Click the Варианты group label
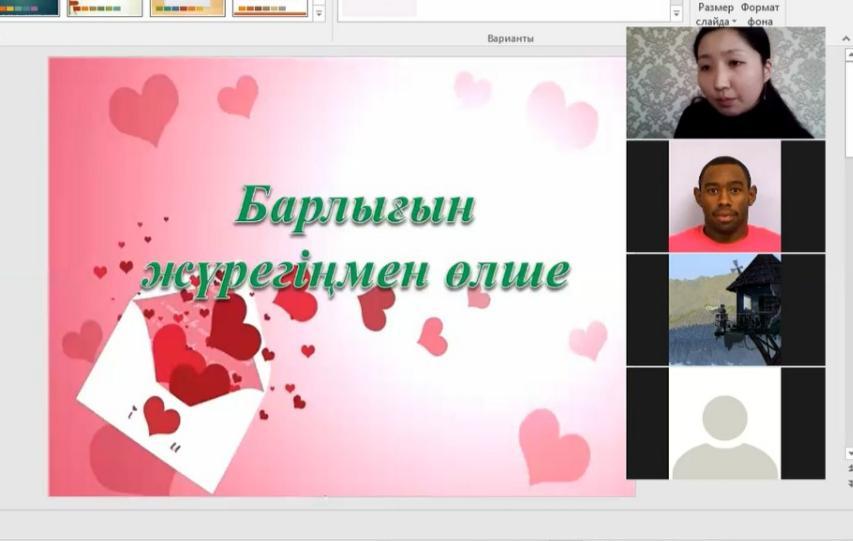 511,38
